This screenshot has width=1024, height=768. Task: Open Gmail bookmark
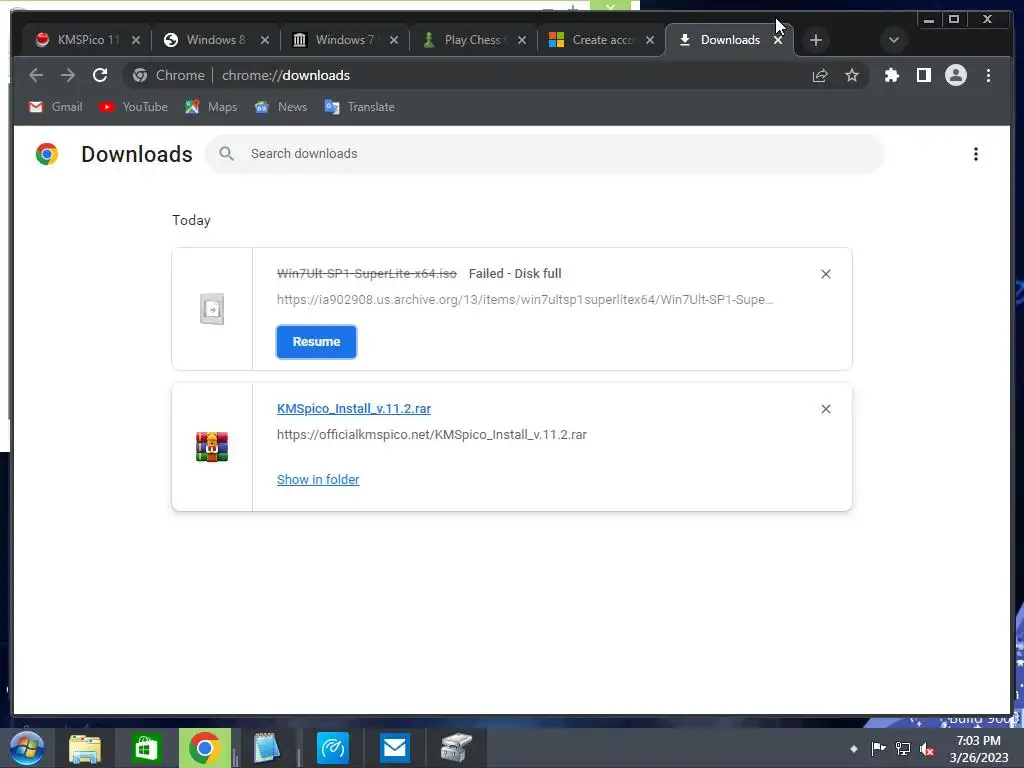(56, 107)
